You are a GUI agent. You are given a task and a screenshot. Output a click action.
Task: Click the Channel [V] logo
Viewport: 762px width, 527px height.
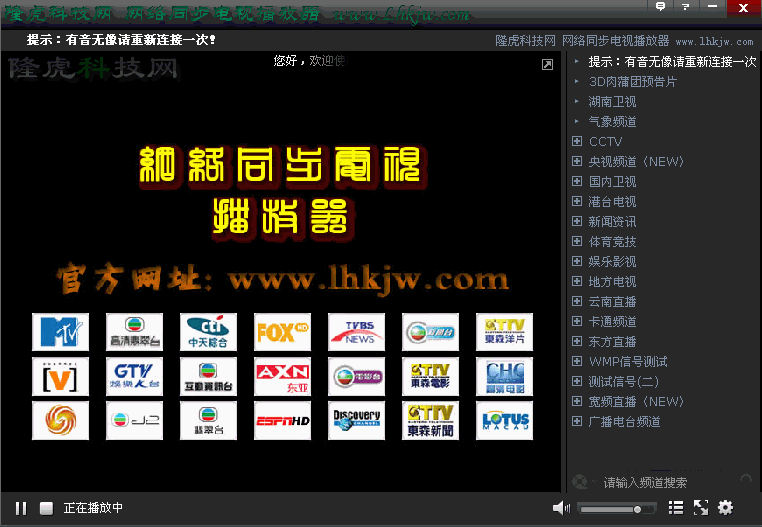(x=60, y=376)
